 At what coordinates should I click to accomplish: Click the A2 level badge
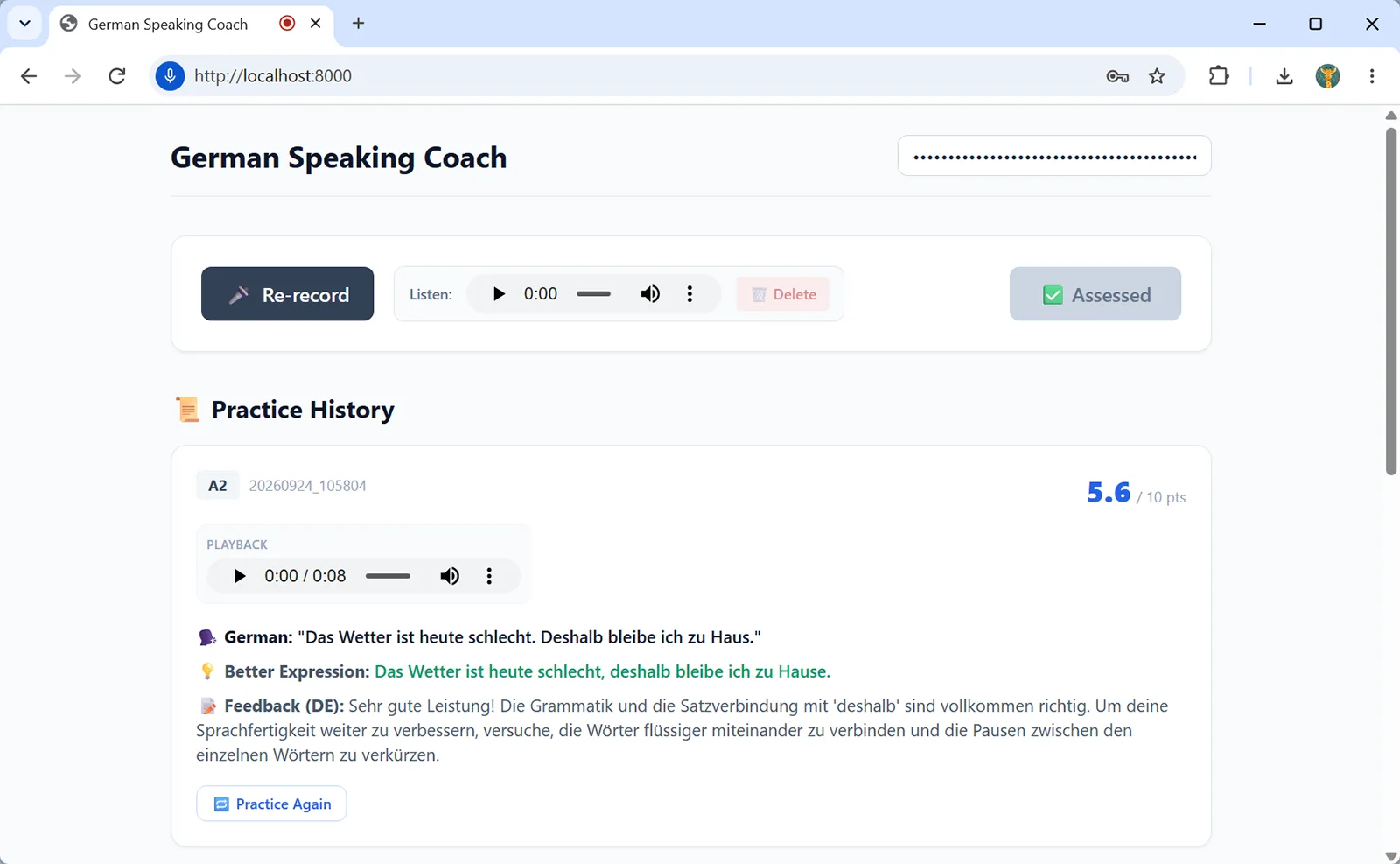coord(218,486)
